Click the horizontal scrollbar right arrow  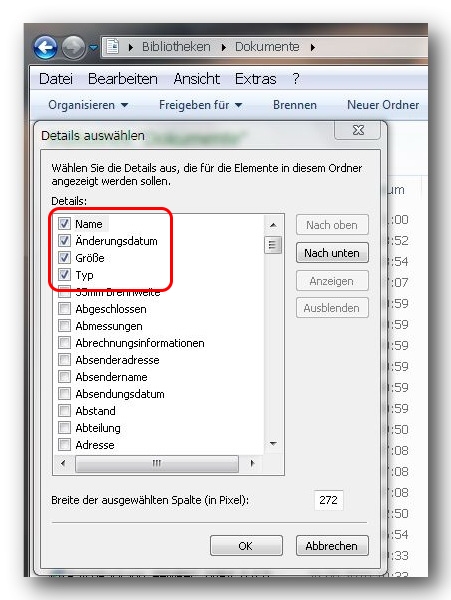(x=252, y=463)
